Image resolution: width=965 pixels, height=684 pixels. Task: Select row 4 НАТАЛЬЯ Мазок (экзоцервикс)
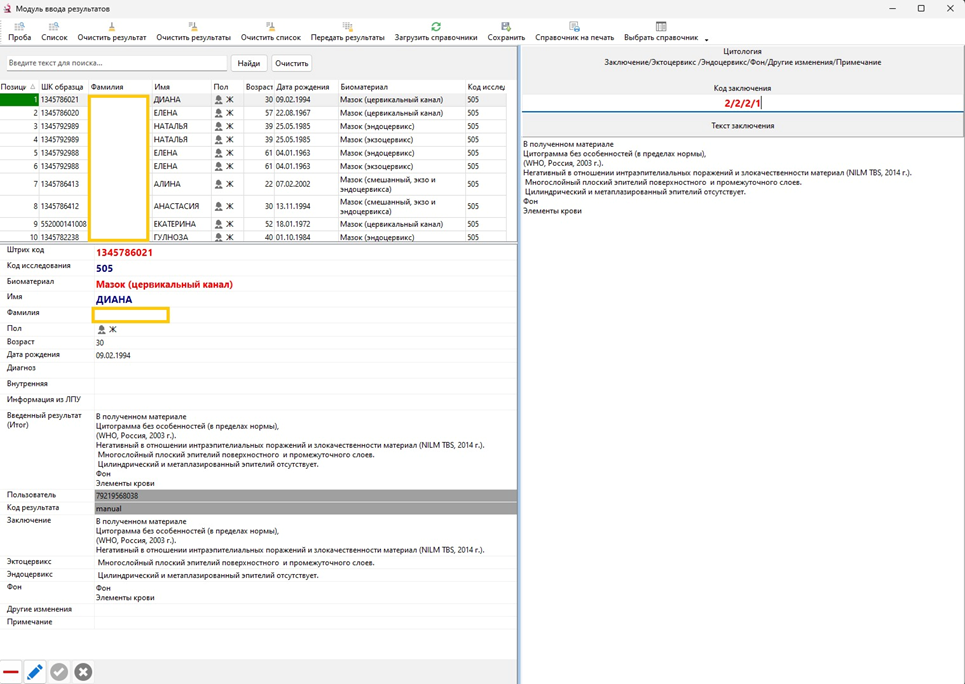click(254, 140)
